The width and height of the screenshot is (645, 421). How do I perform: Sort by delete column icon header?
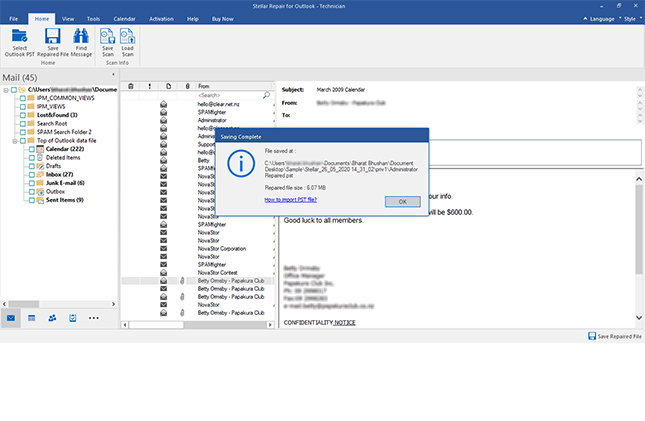coord(131,86)
